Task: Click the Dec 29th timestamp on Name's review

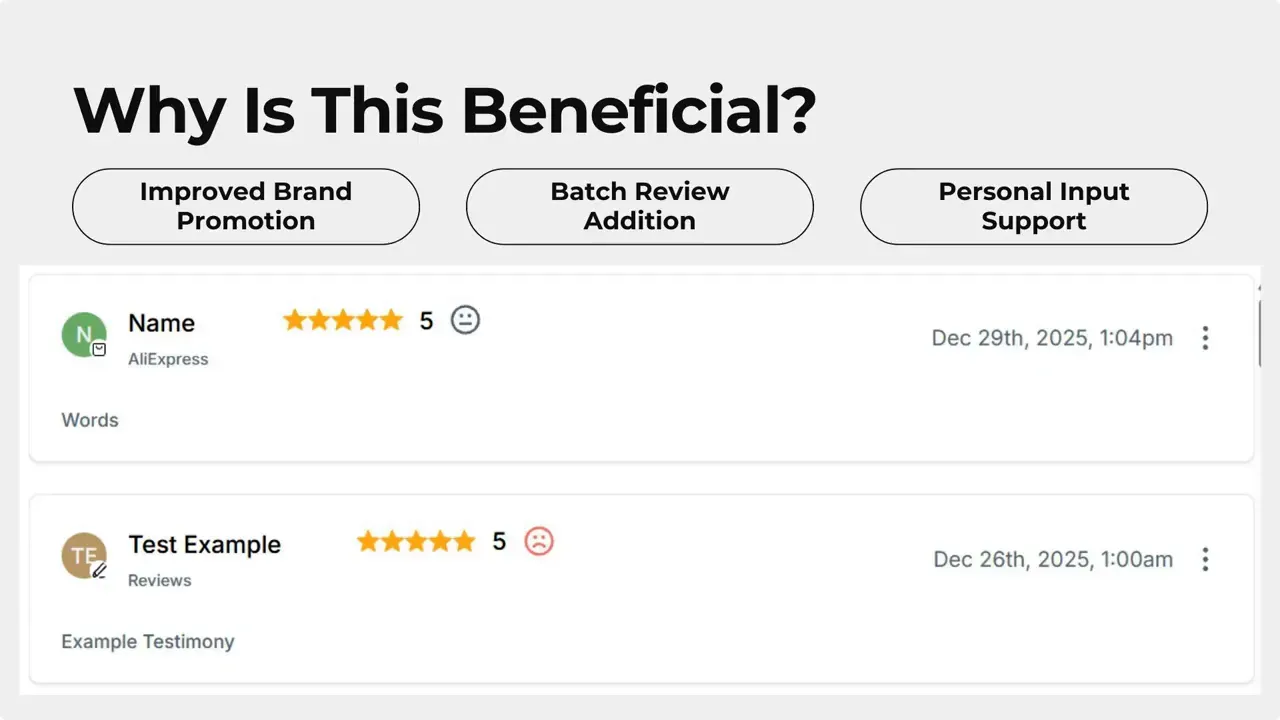Action: [1052, 338]
